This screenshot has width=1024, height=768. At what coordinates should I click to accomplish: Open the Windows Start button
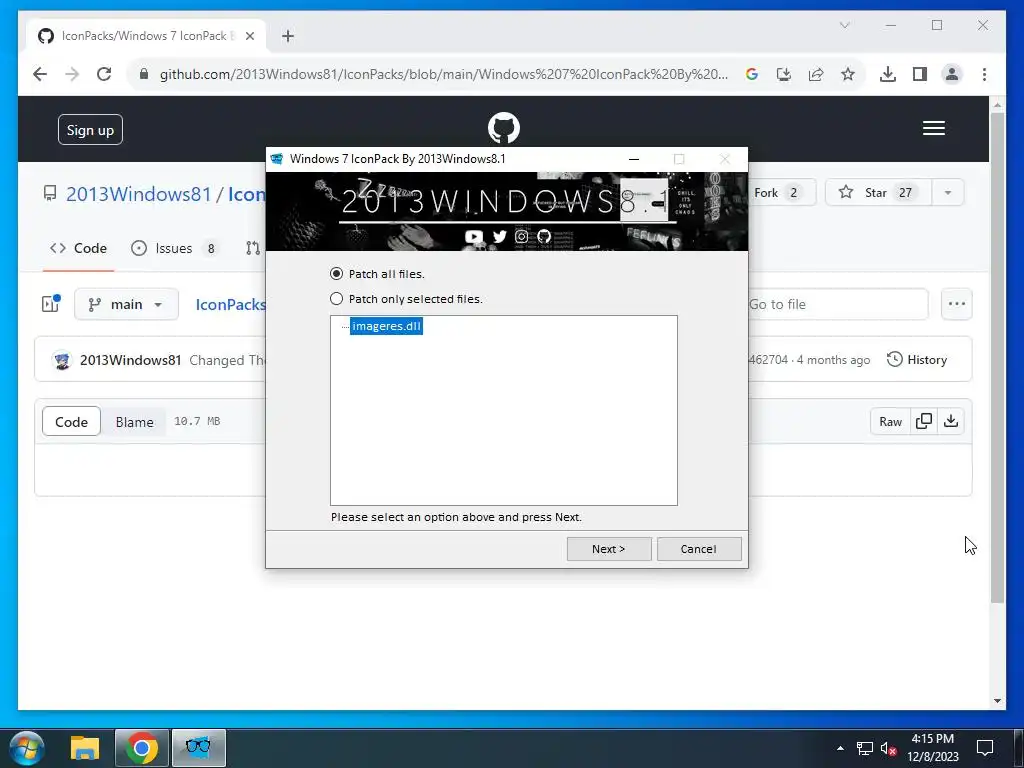(27, 748)
